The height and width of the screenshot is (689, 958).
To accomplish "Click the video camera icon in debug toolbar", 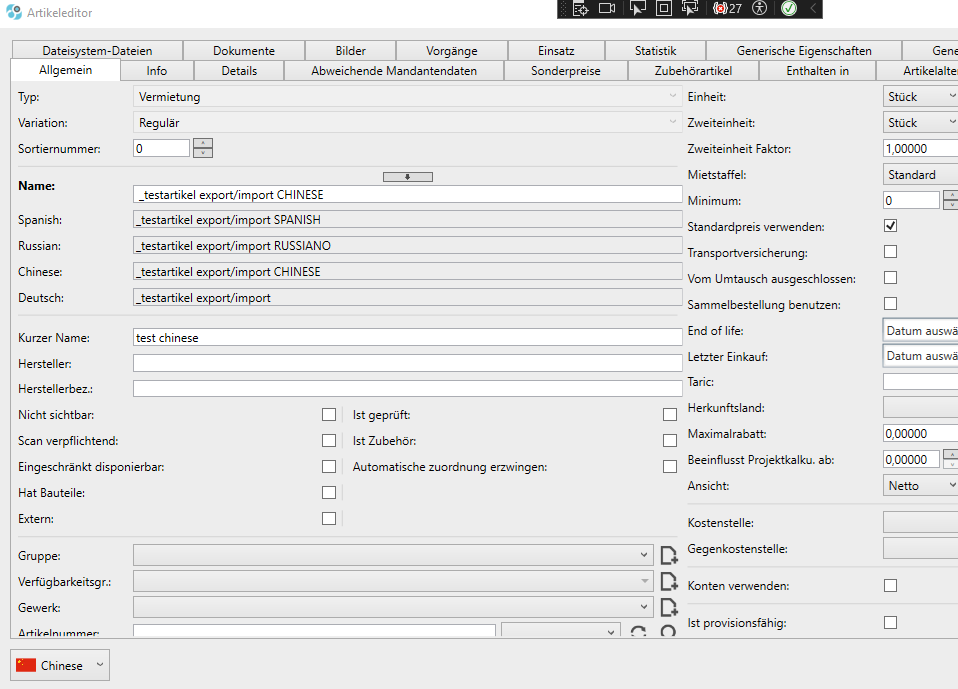I will click(607, 8).
